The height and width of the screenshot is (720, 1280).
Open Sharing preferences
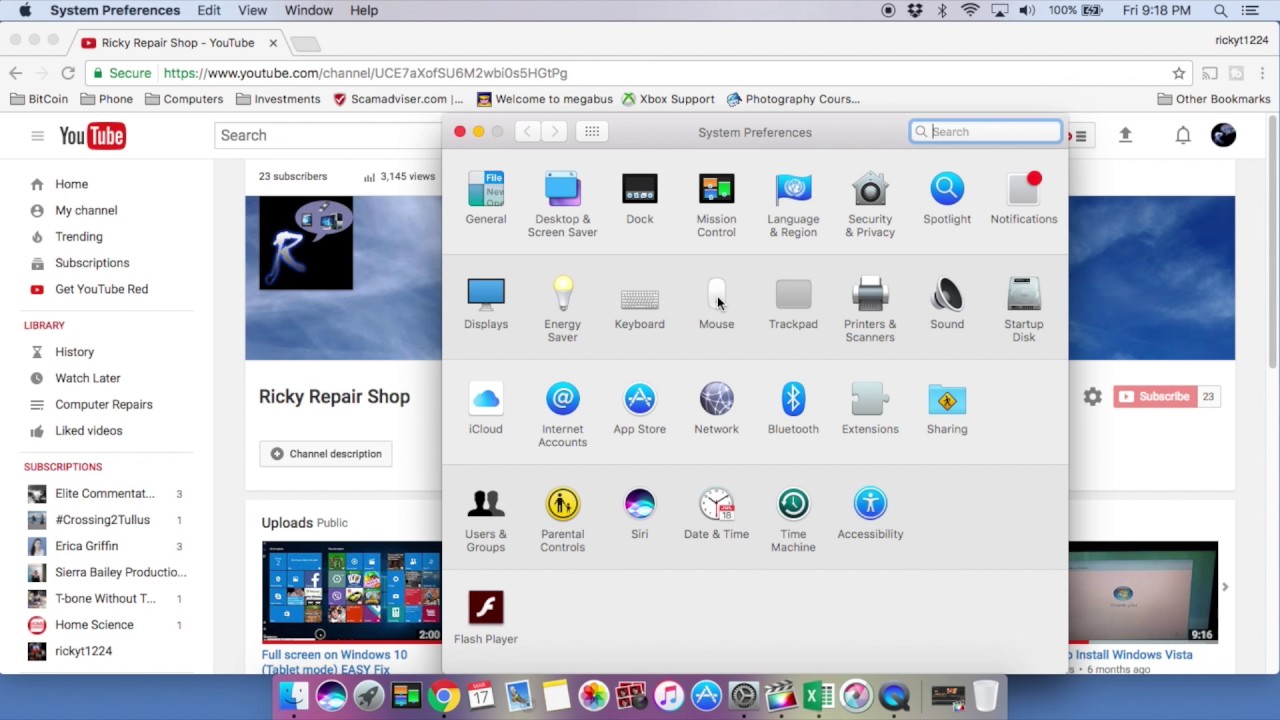click(947, 408)
